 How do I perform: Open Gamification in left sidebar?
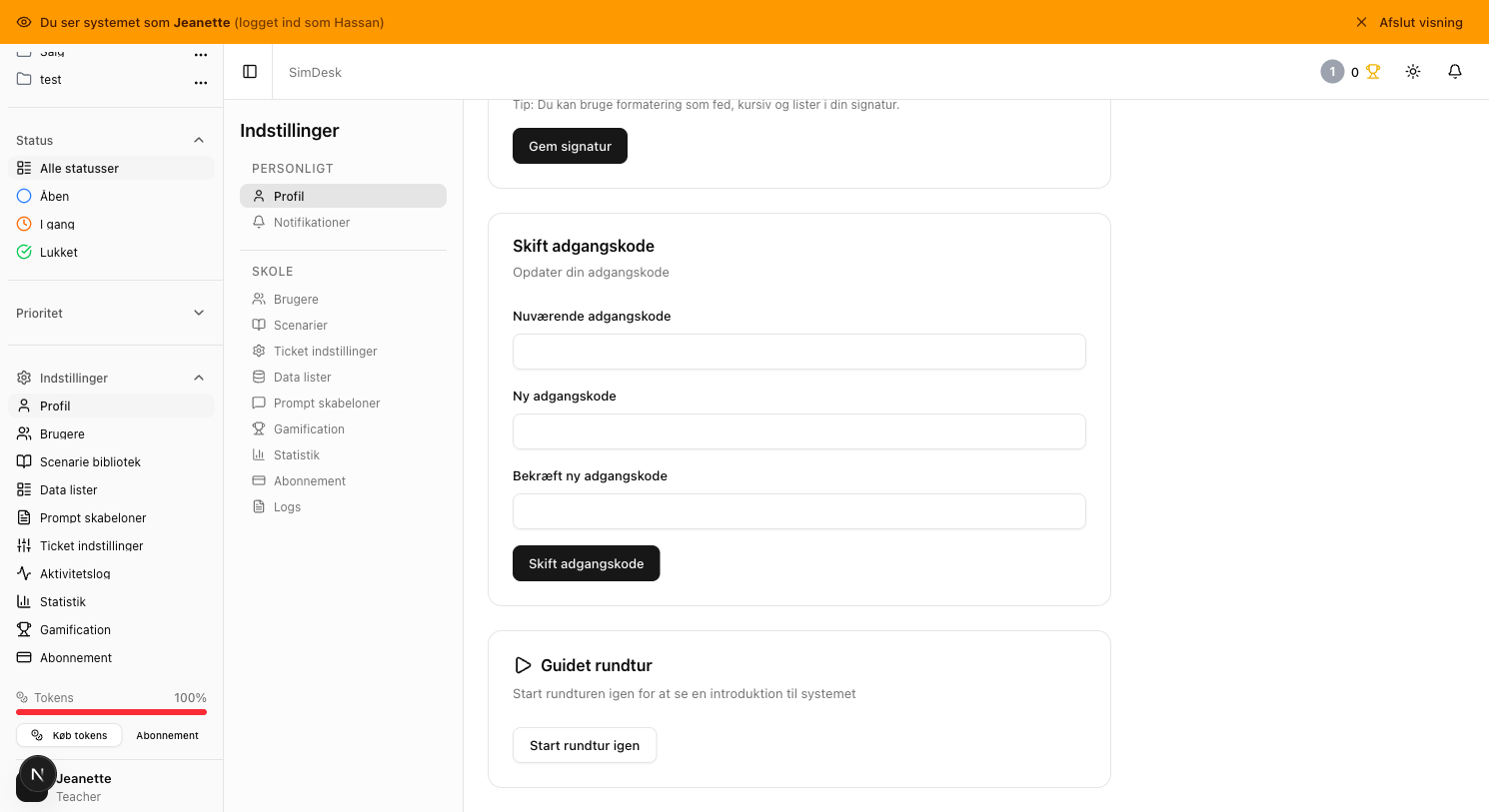coord(111,630)
